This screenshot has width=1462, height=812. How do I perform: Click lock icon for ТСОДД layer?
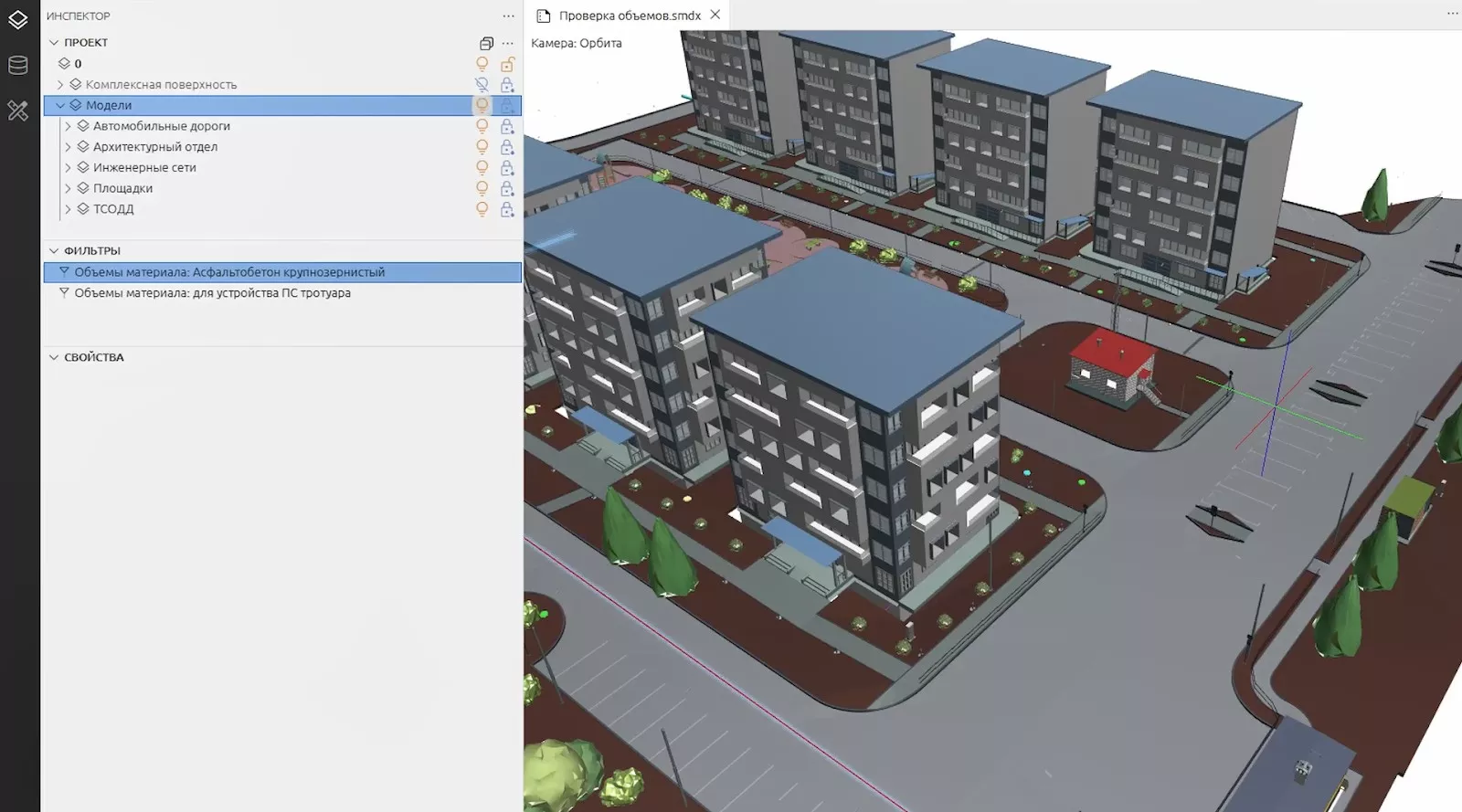507,209
